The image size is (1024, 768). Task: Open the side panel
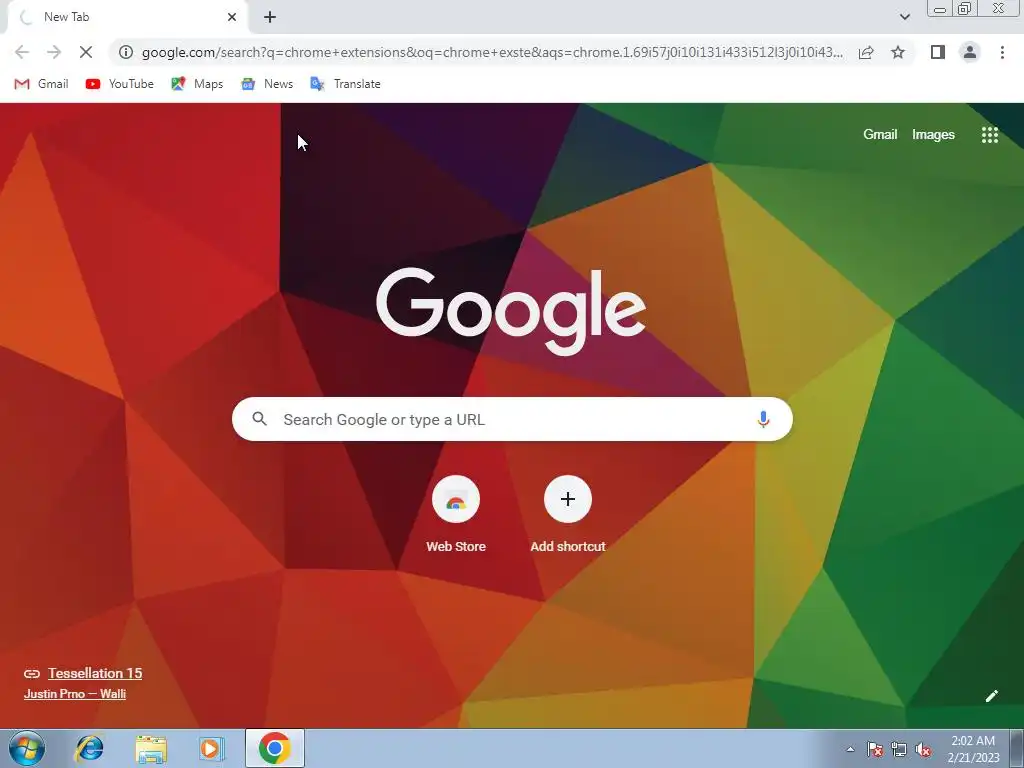click(x=937, y=52)
